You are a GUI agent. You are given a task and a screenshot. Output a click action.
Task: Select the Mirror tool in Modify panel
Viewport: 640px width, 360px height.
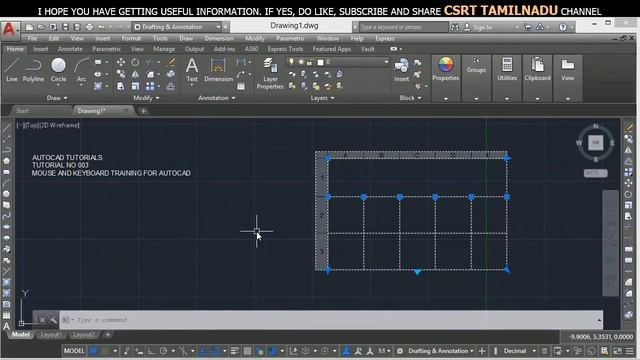135,74
